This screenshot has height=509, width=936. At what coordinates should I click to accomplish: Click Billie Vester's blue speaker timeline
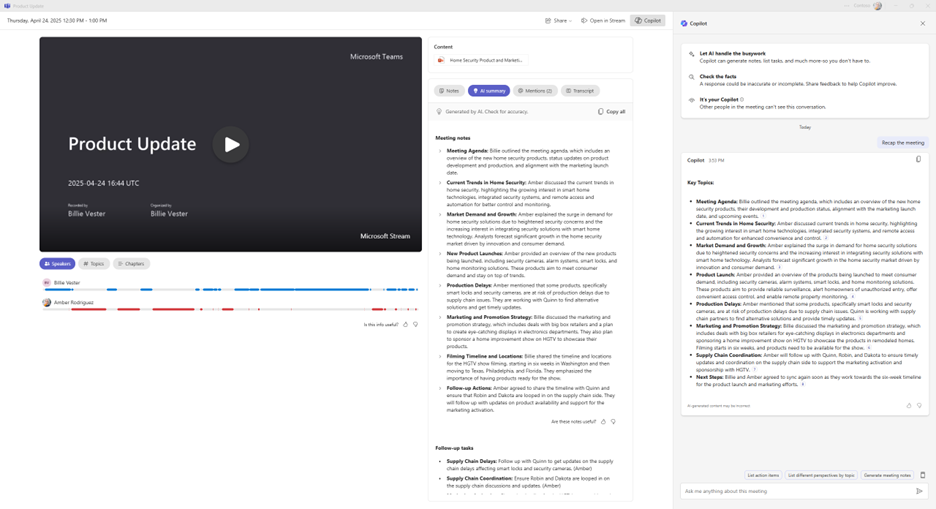pyautogui.click(x=230, y=289)
